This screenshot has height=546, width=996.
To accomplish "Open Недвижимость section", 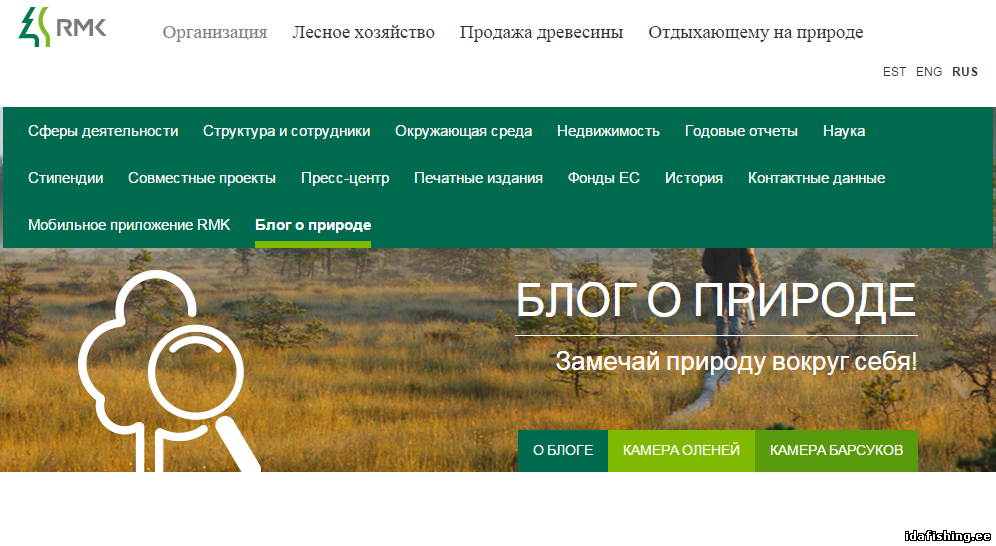I will click(608, 131).
